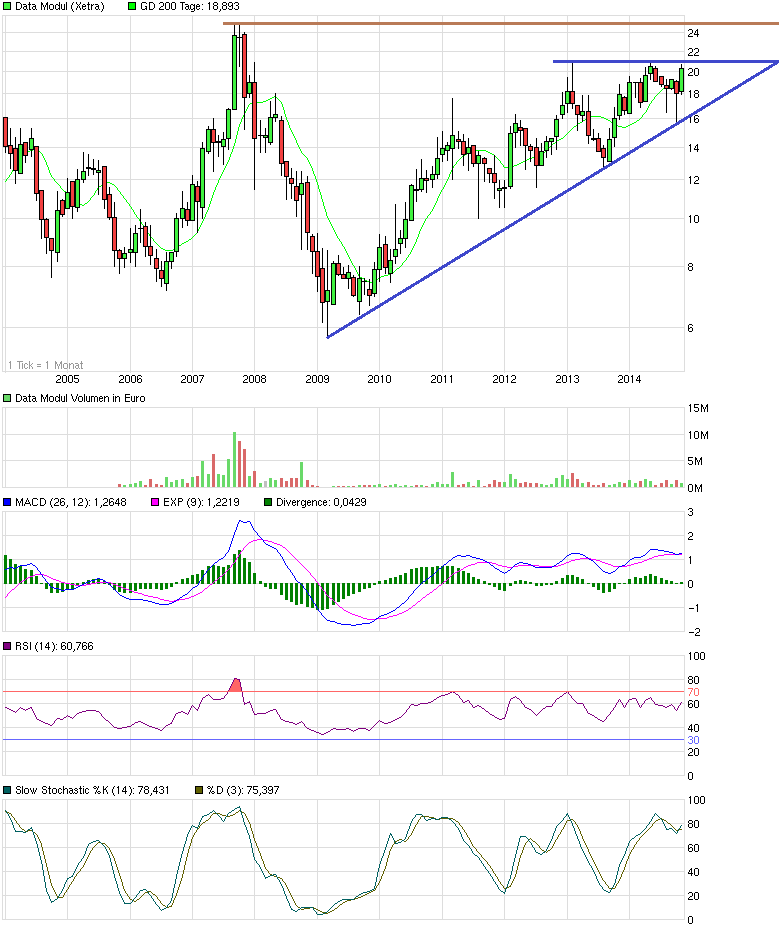This screenshot has width=779, height=928.
Task: Select the 2007 year label on time axis
Action: coord(192,379)
